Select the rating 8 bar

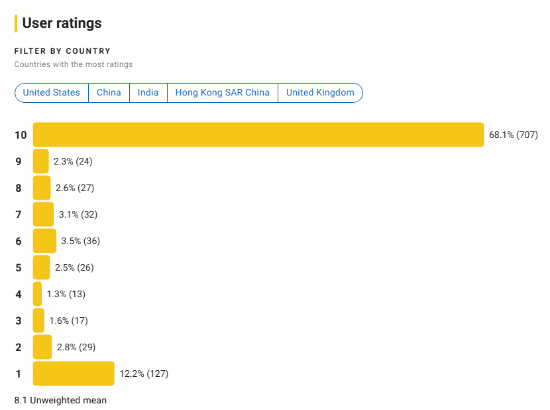(x=42, y=188)
